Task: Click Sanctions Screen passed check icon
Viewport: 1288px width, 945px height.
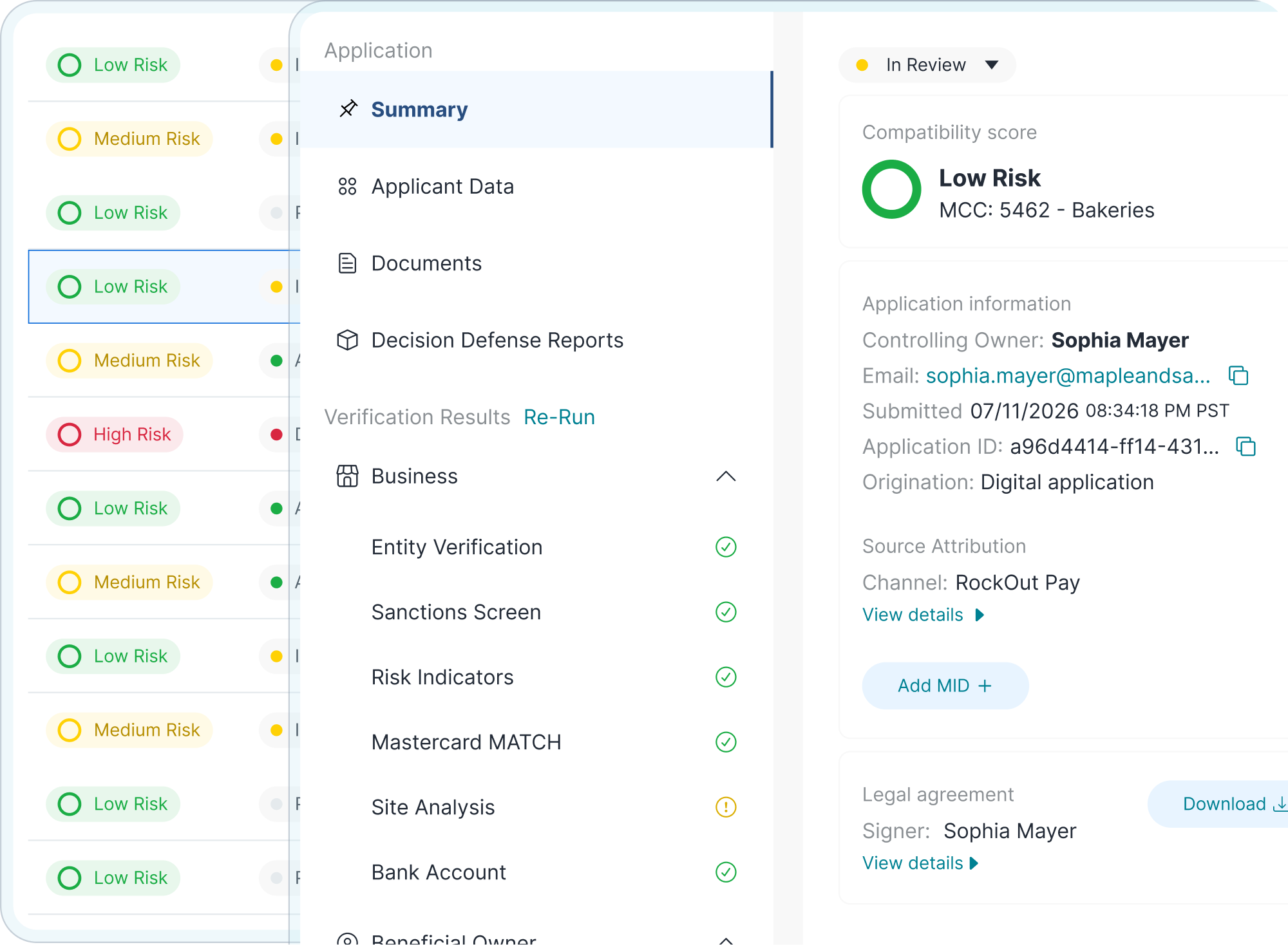Action: coord(726,612)
